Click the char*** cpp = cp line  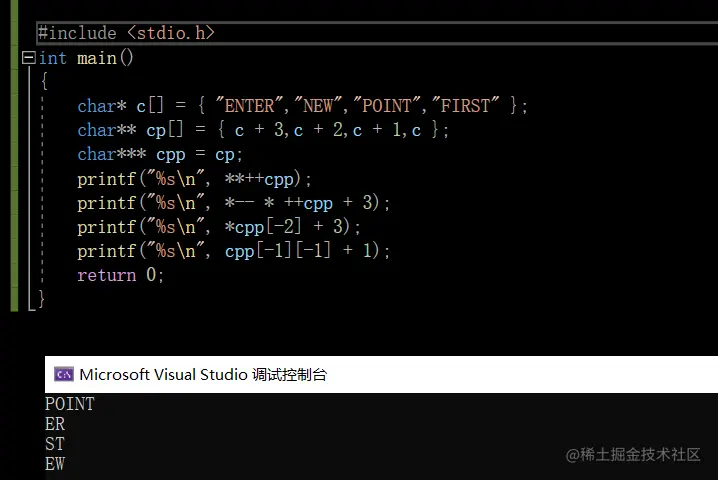tap(159, 154)
